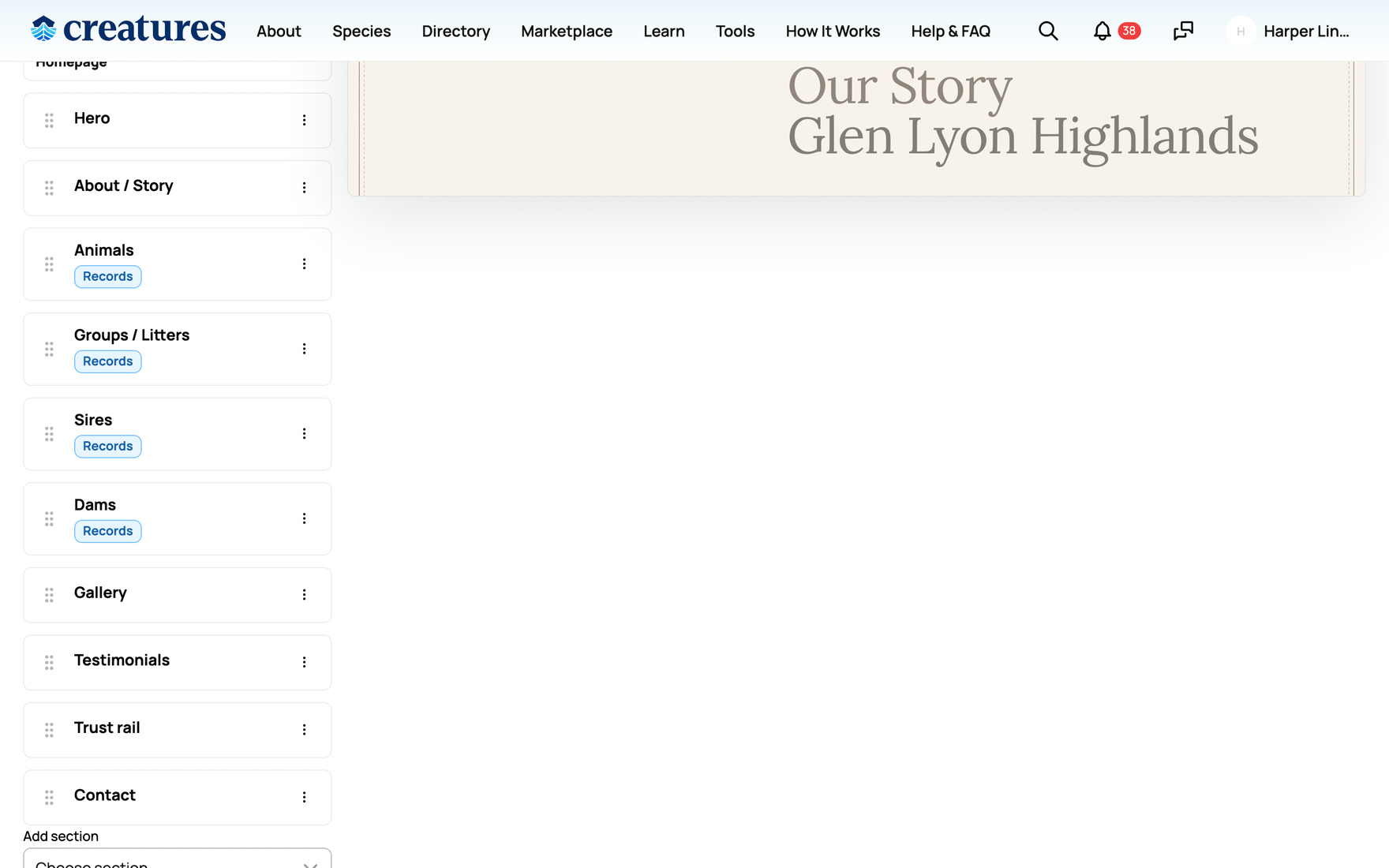The width and height of the screenshot is (1389, 868).
Task: Select the Animals section label
Action: point(103,250)
